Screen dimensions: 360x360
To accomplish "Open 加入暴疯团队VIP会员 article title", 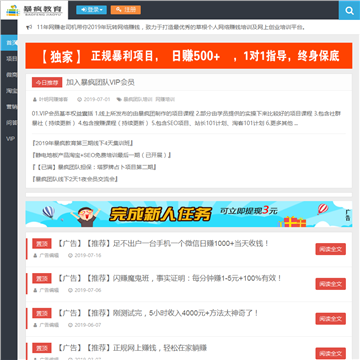I will click(100, 82).
